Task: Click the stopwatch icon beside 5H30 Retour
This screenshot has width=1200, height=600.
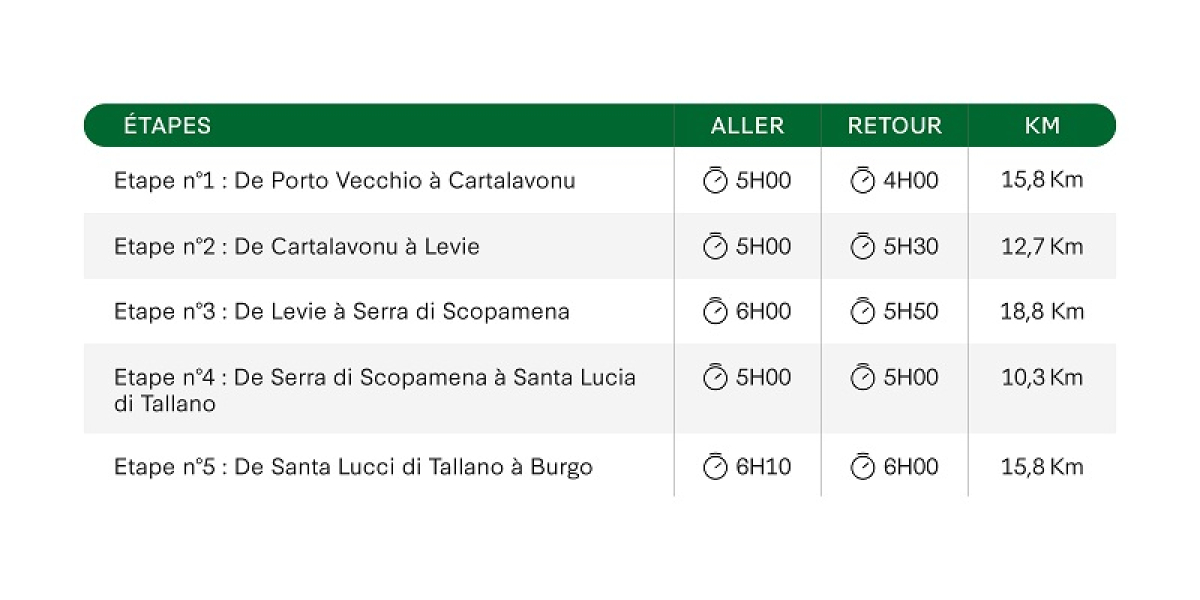Action: 862,246
